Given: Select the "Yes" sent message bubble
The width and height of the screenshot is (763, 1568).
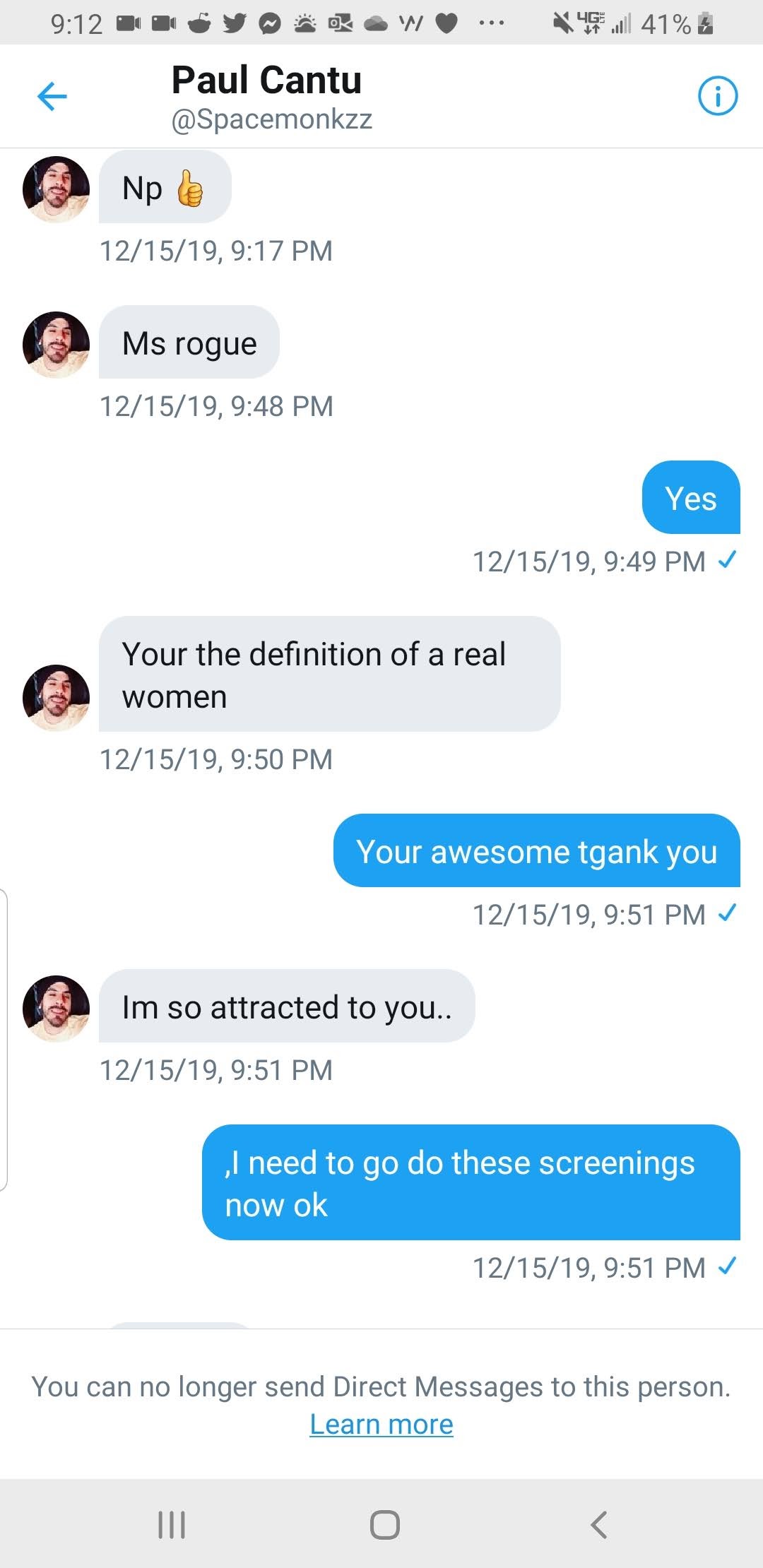Looking at the screenshot, I should (x=690, y=498).
